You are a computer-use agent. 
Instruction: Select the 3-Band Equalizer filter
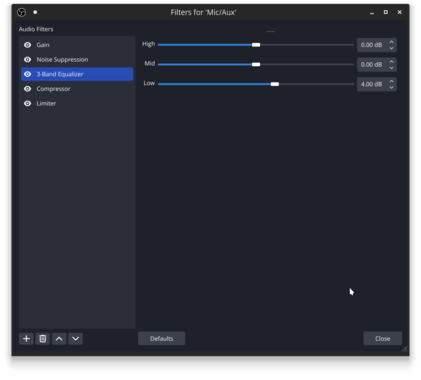(x=77, y=74)
